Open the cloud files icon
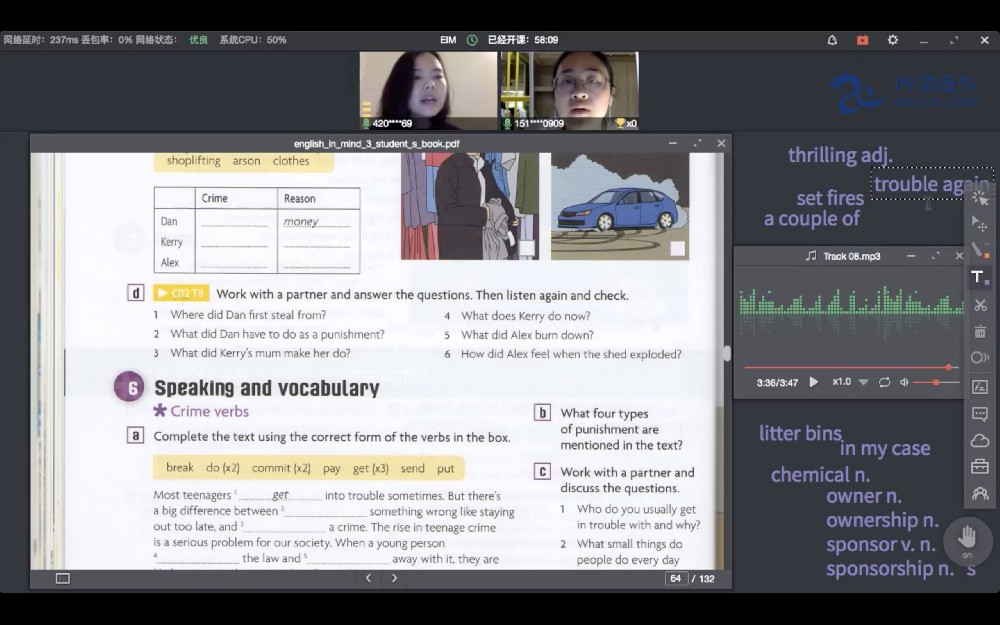This screenshot has height=625, width=1000. [979, 440]
